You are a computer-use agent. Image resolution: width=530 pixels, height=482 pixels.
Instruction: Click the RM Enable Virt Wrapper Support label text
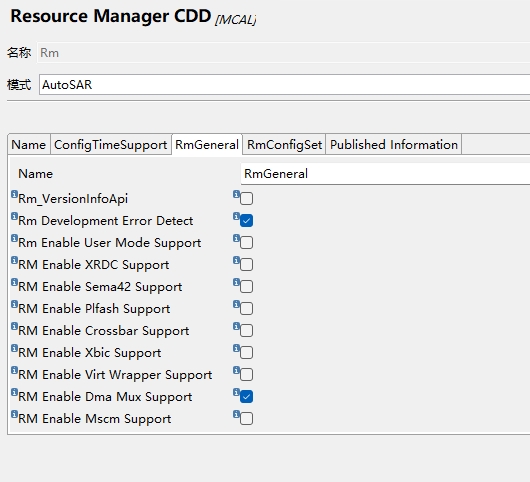[115, 375]
